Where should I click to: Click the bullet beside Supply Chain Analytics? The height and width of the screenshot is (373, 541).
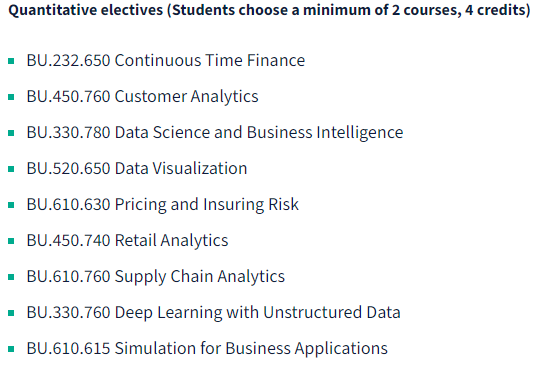pyautogui.click(x=11, y=277)
